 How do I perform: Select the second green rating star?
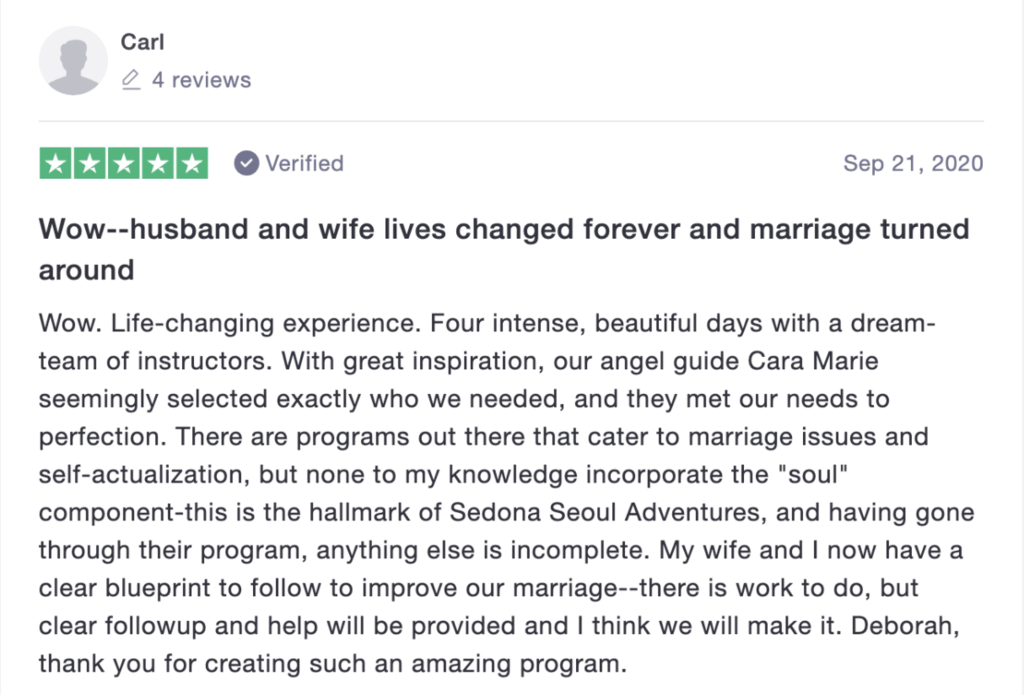90,163
